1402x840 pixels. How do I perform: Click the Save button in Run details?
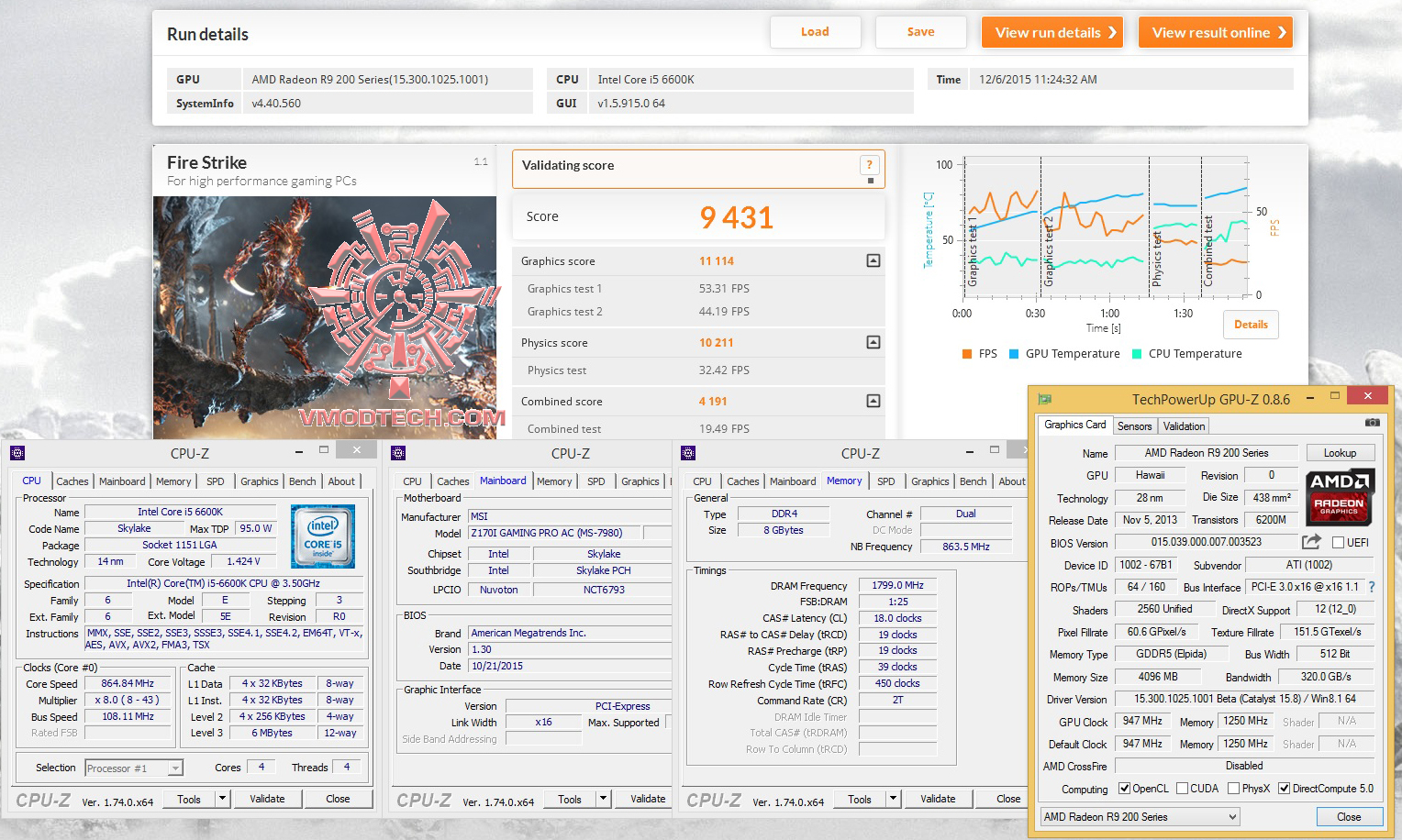click(x=921, y=32)
